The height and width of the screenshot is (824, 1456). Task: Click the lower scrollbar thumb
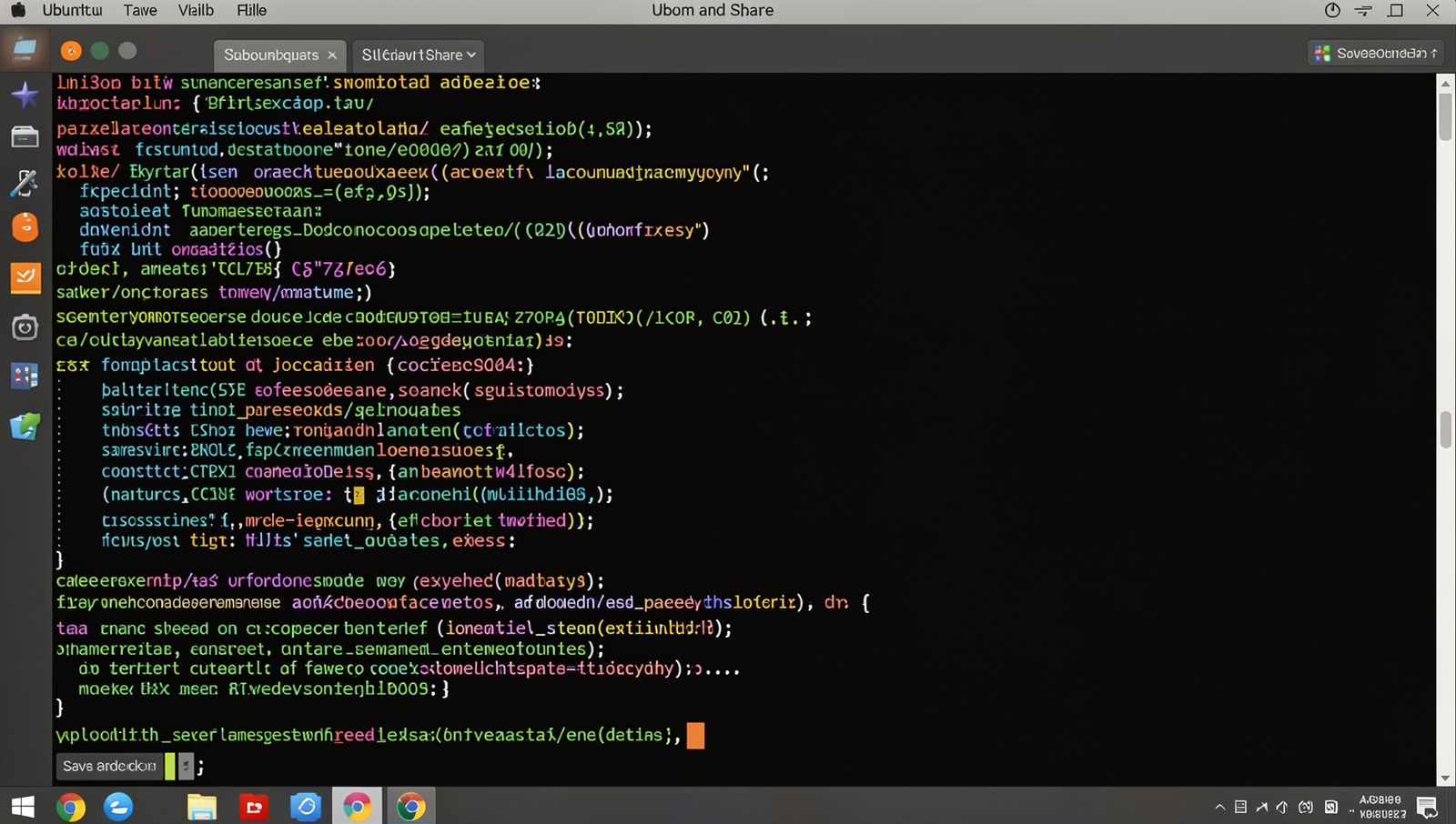tap(1445, 429)
